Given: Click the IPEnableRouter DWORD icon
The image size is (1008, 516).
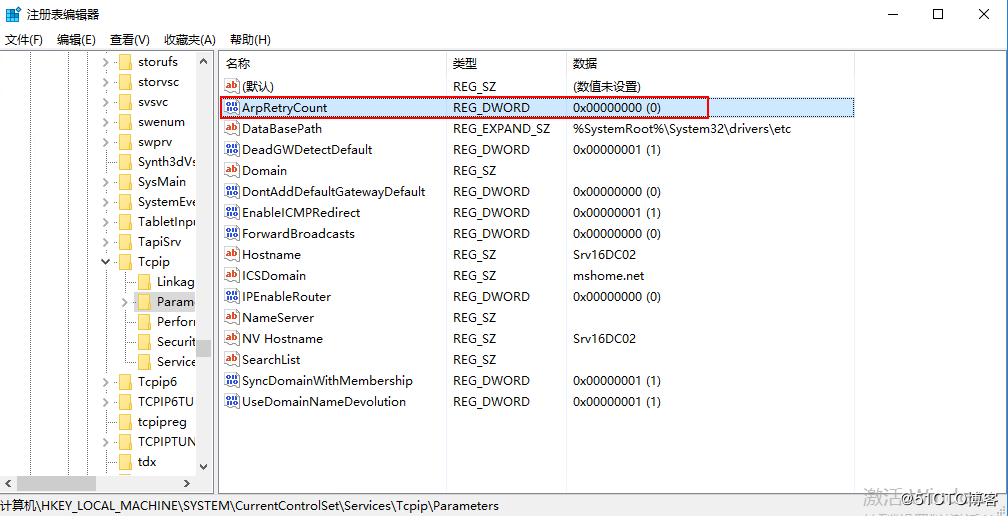Looking at the screenshot, I should [x=231, y=297].
